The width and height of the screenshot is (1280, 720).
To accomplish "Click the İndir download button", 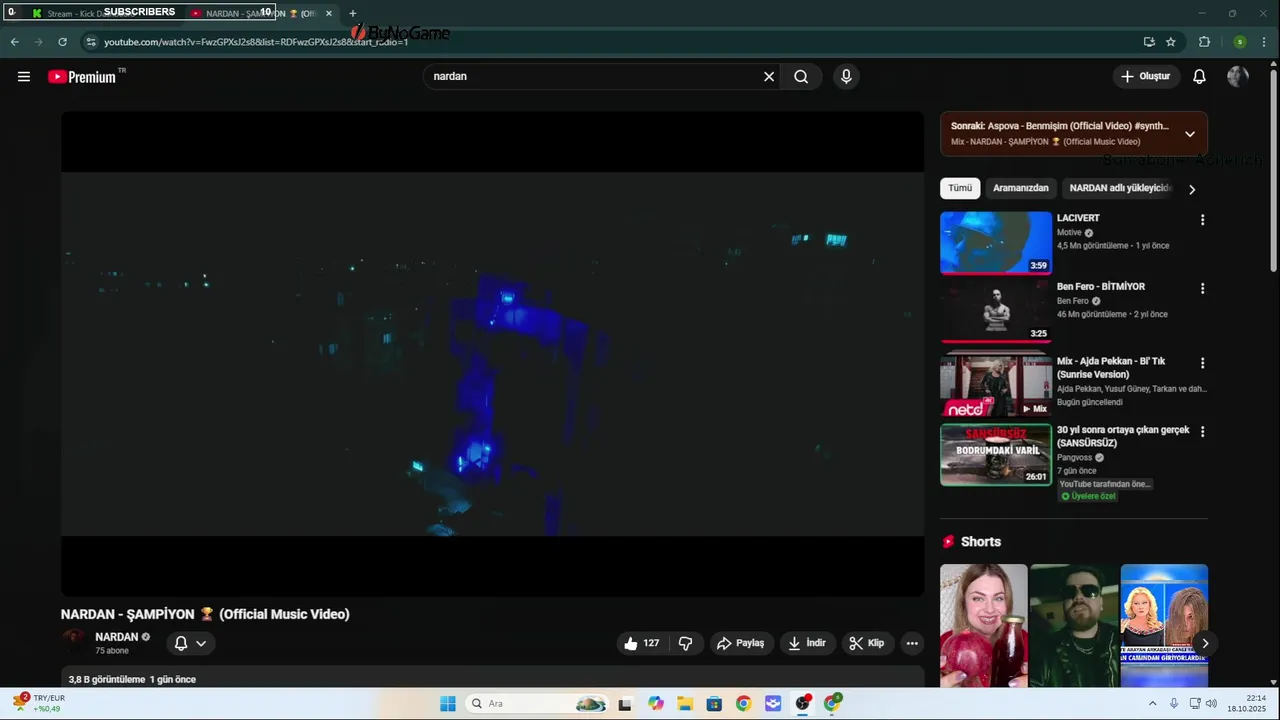I will [x=807, y=643].
